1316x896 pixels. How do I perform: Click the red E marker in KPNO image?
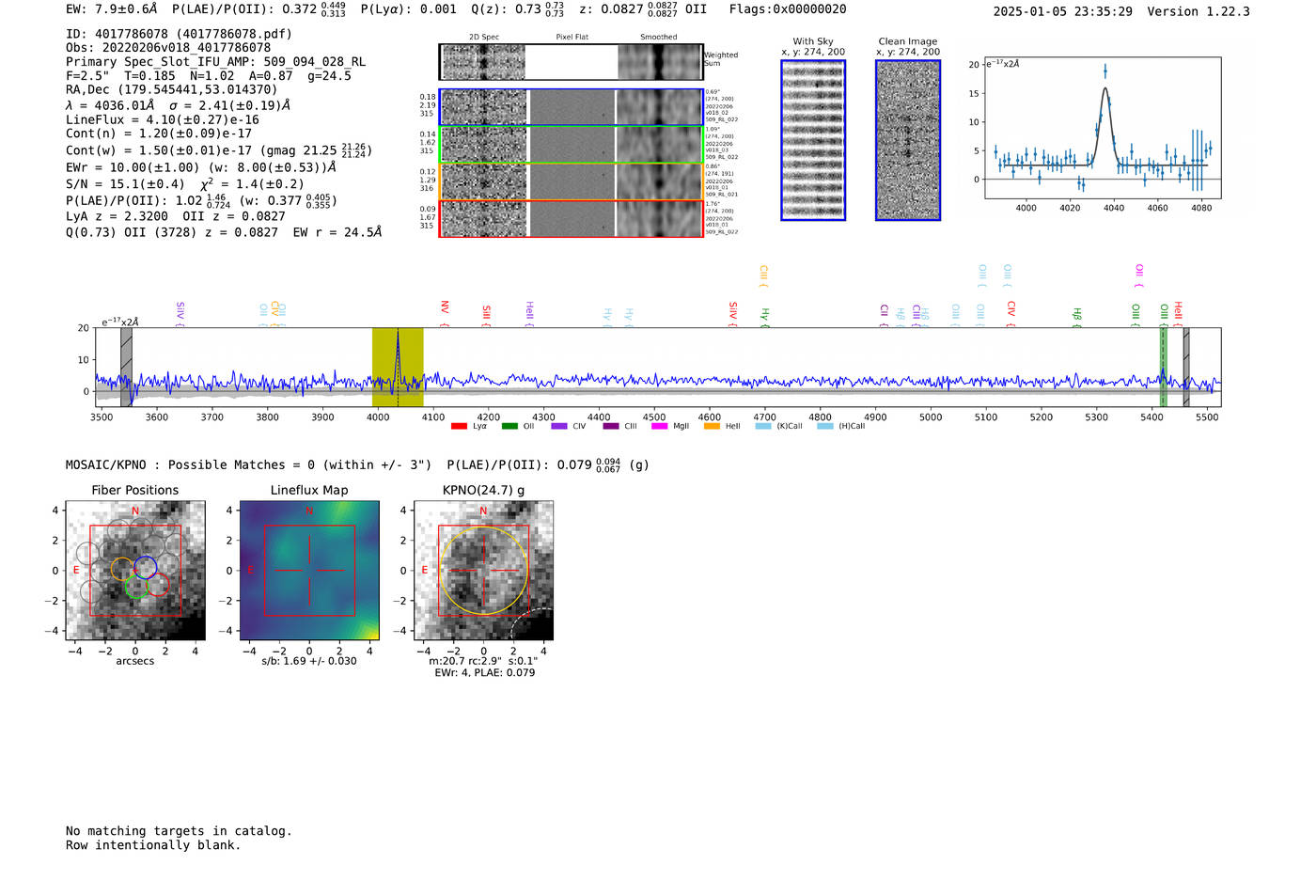coord(425,571)
